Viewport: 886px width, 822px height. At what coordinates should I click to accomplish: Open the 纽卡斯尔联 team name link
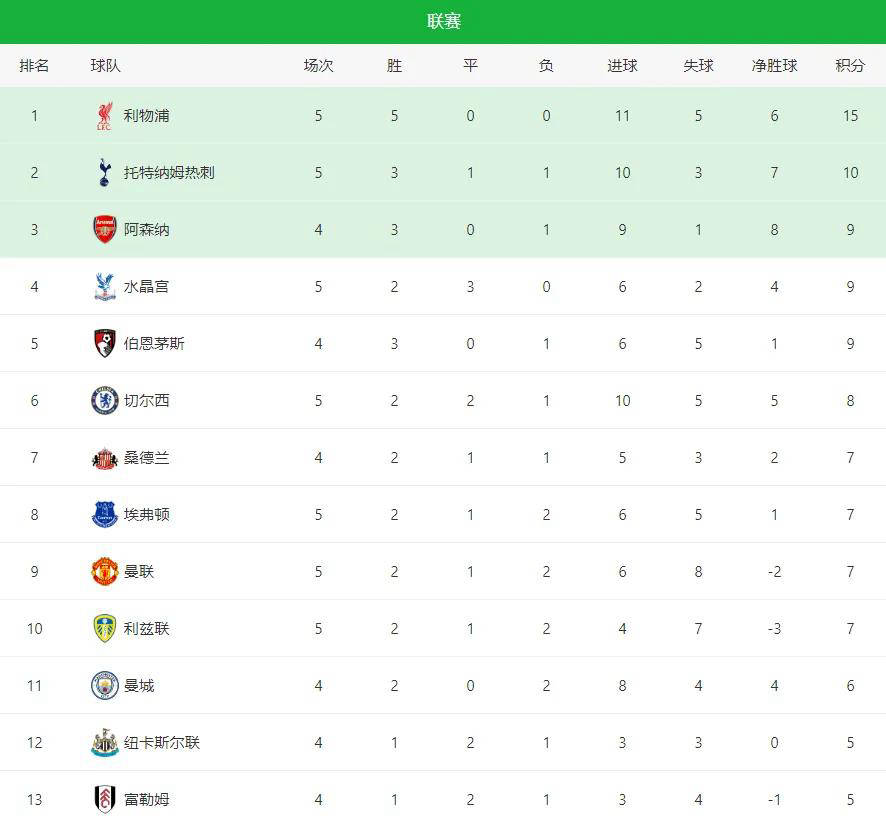(162, 743)
